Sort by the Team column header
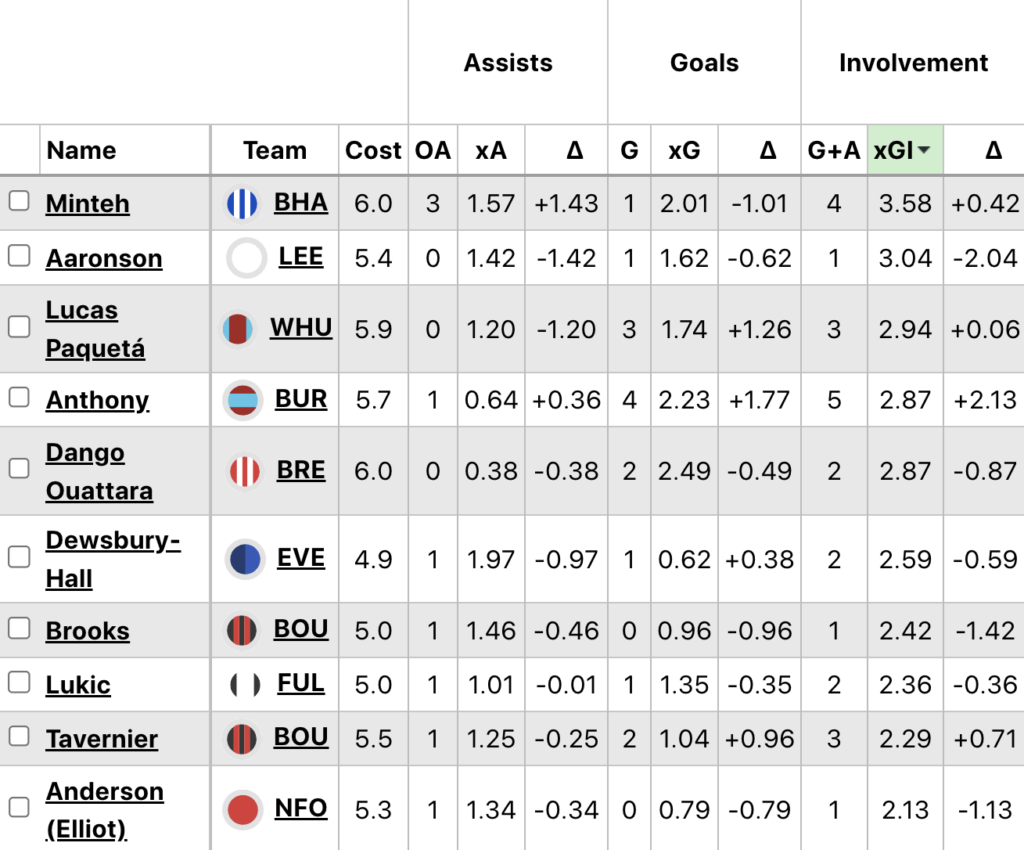The height and width of the screenshot is (850, 1024). [275, 151]
